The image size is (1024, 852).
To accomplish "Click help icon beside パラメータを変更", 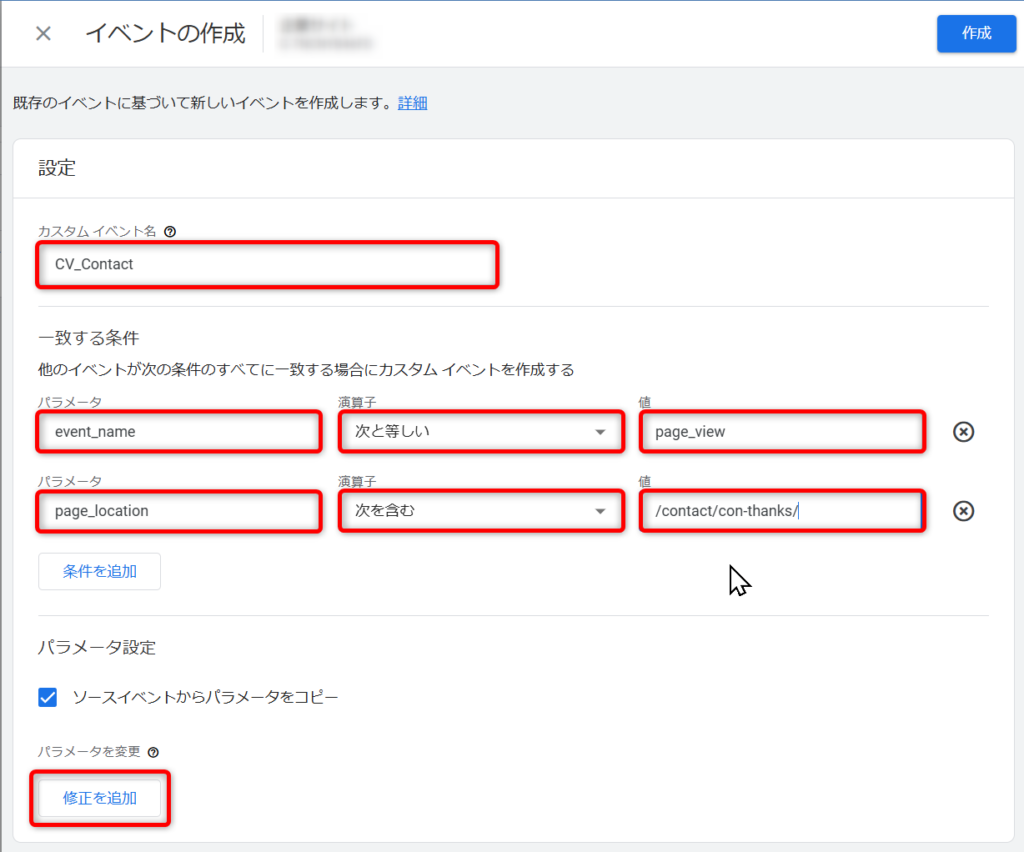I will point(153,752).
